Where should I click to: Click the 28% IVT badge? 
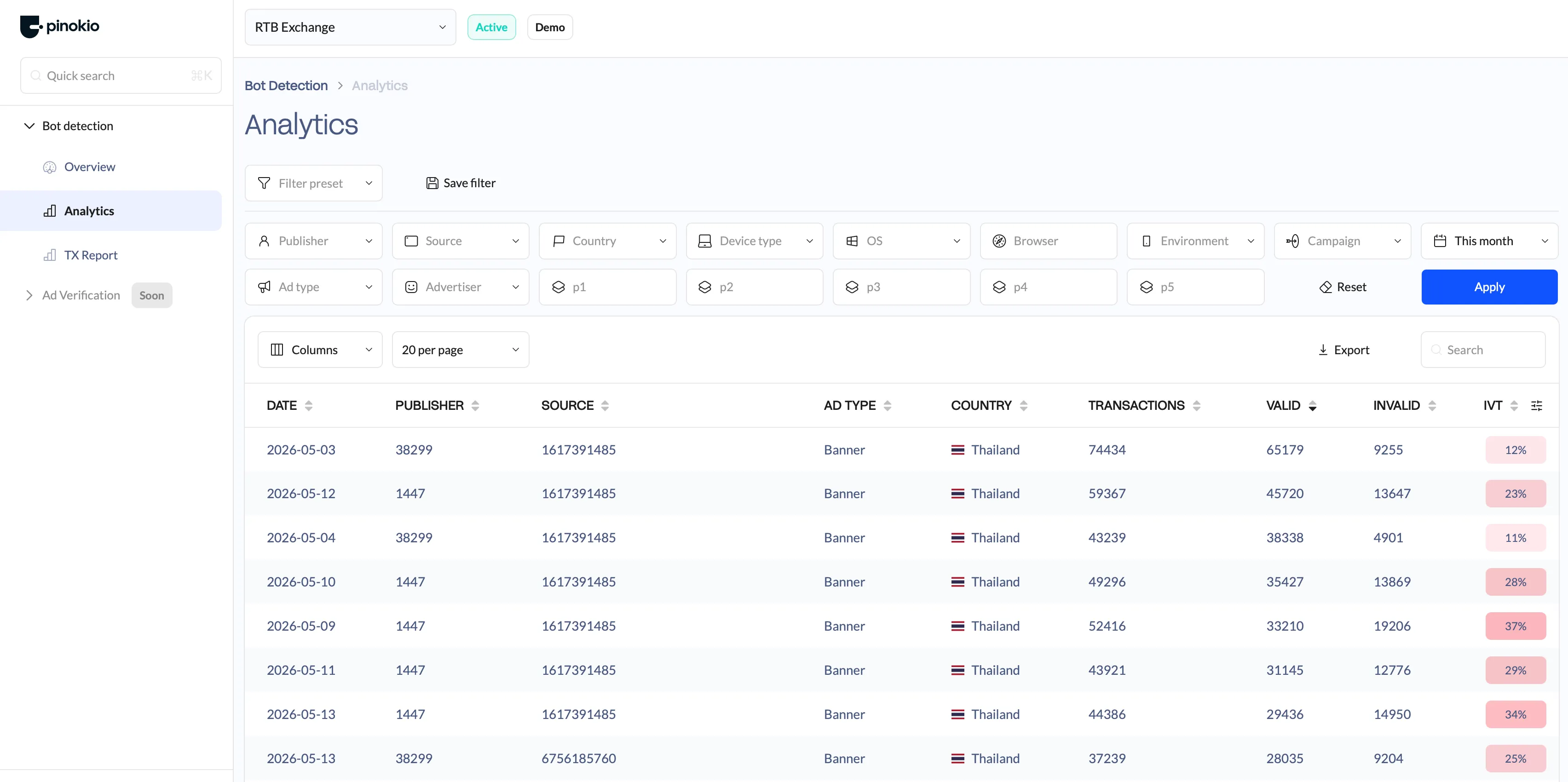(1516, 582)
